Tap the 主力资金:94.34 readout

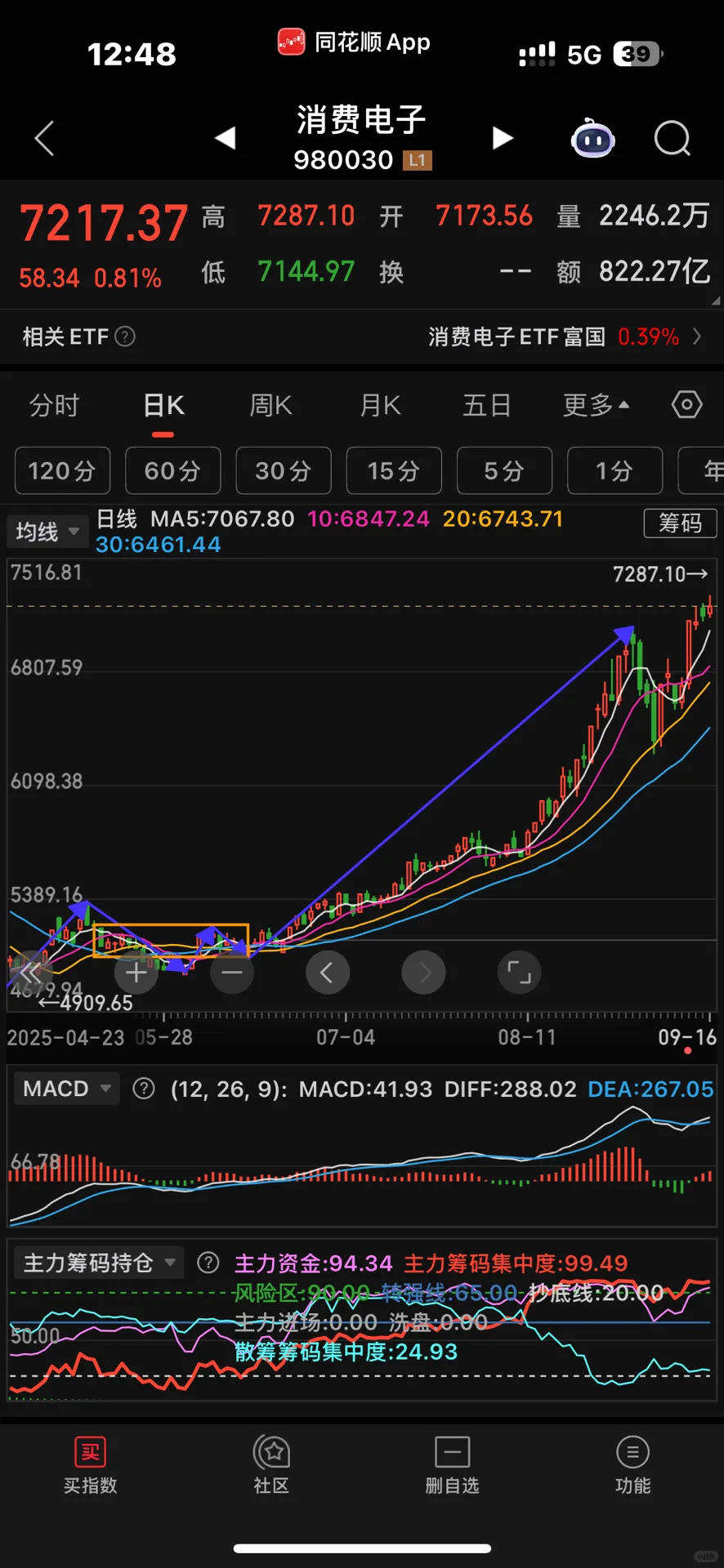(x=314, y=1263)
